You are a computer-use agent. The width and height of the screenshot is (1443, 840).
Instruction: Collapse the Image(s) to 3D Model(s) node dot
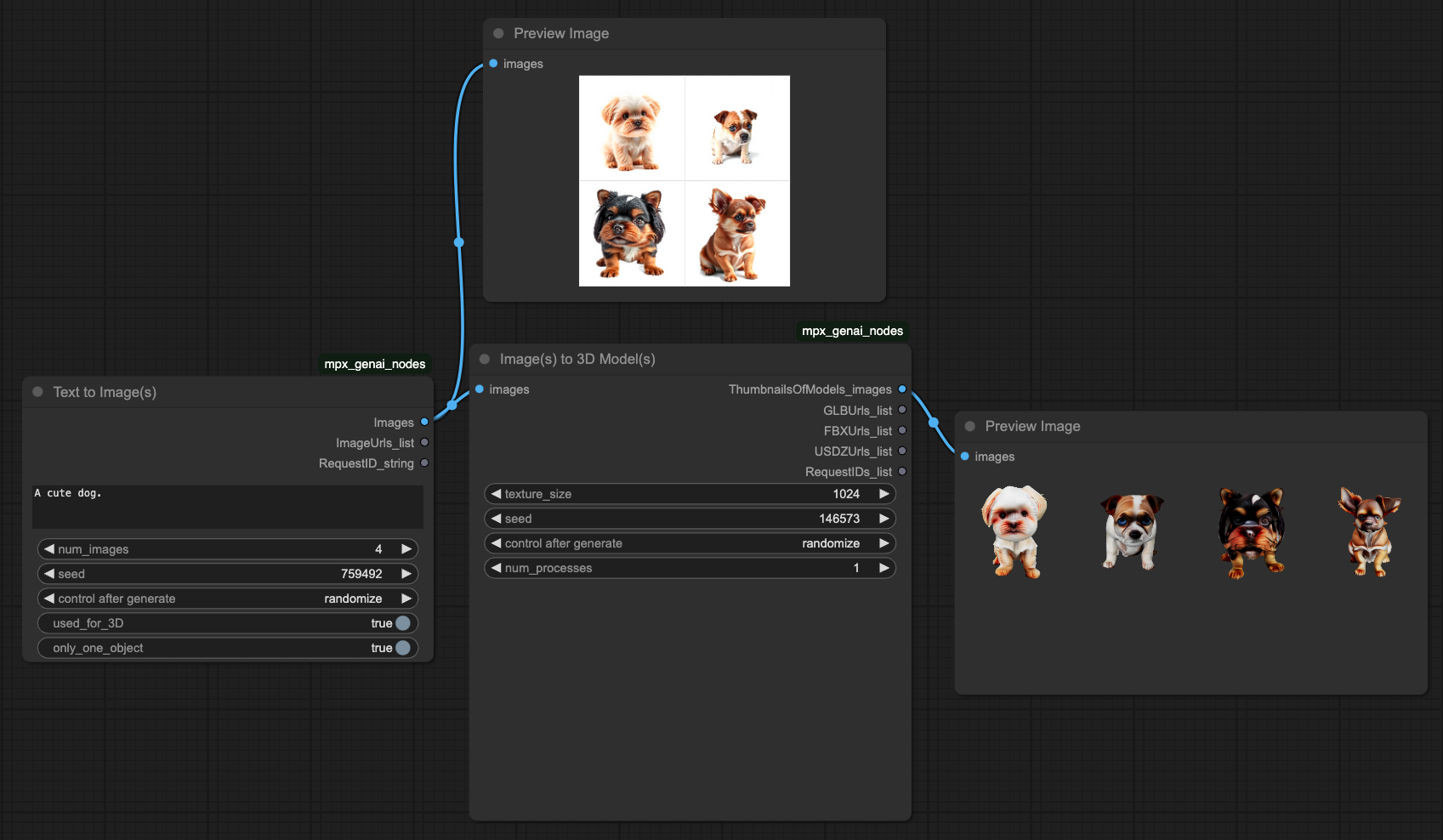click(x=485, y=359)
